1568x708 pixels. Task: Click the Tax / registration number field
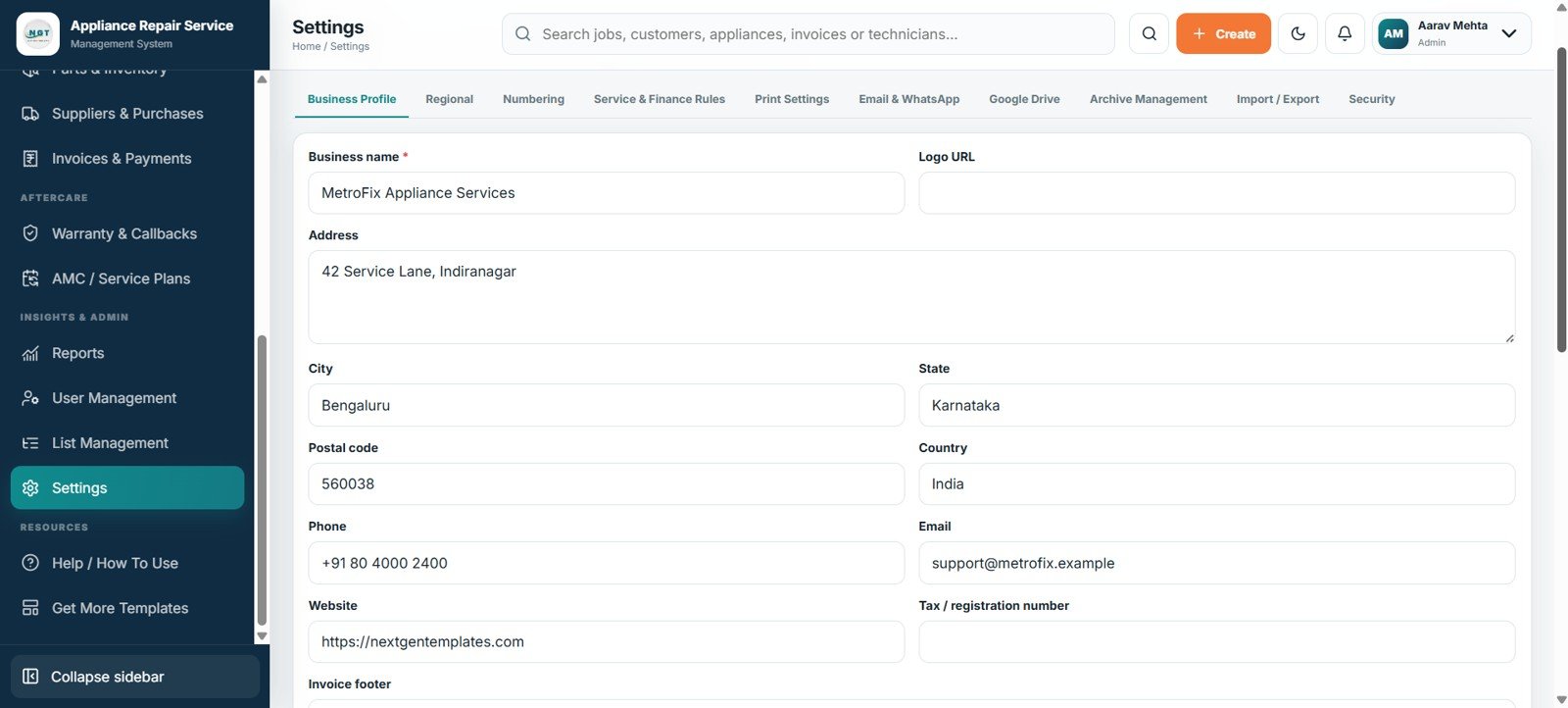[1216, 642]
